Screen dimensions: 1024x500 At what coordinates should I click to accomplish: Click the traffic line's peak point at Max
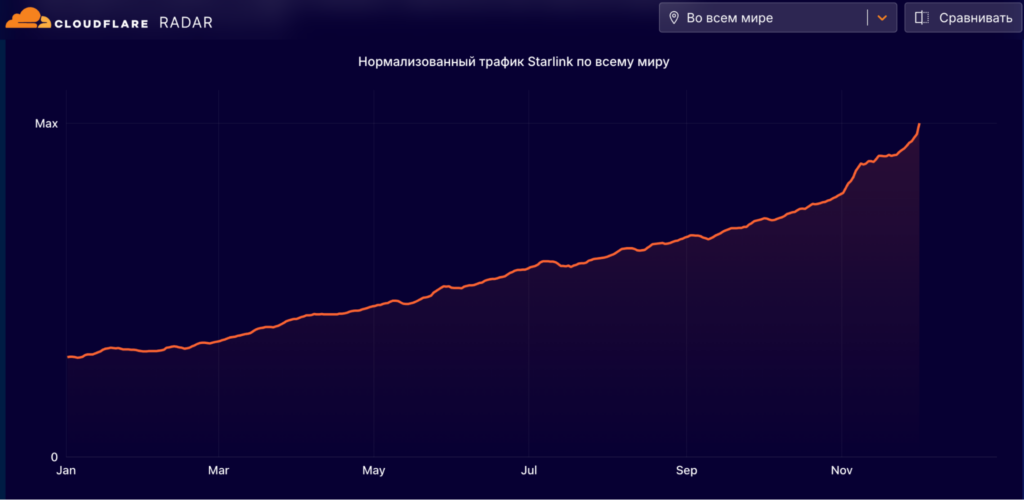920,123
